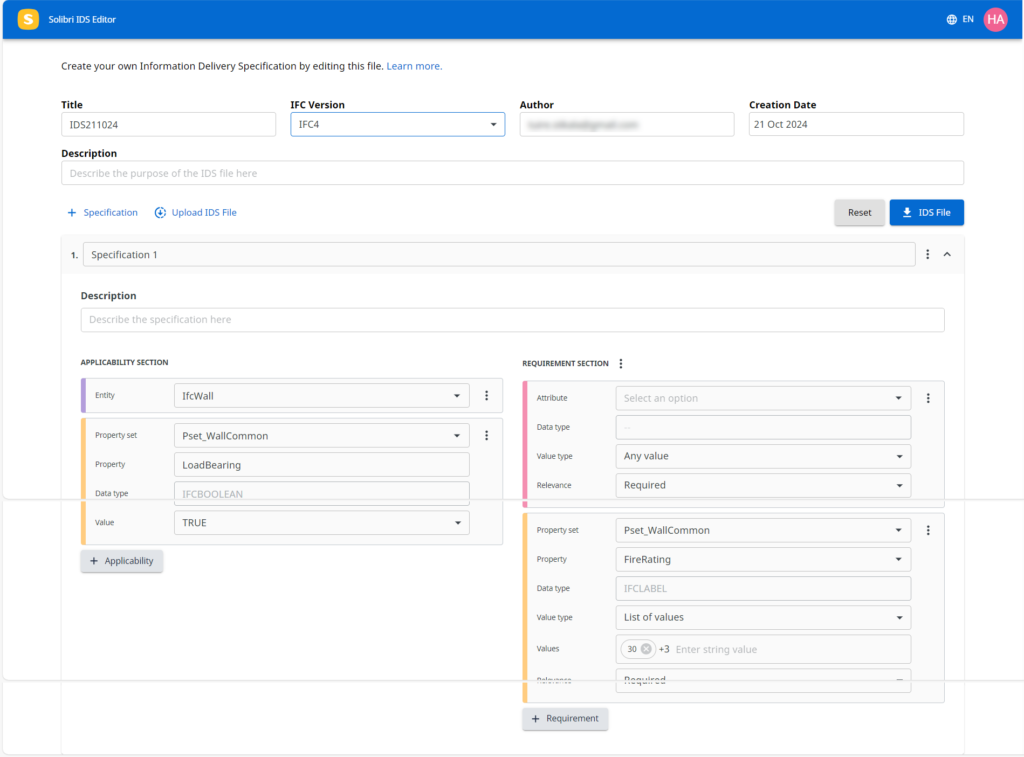This screenshot has height=757, width=1024.
Task: Open the List of values dropdown
Action: click(x=762, y=618)
